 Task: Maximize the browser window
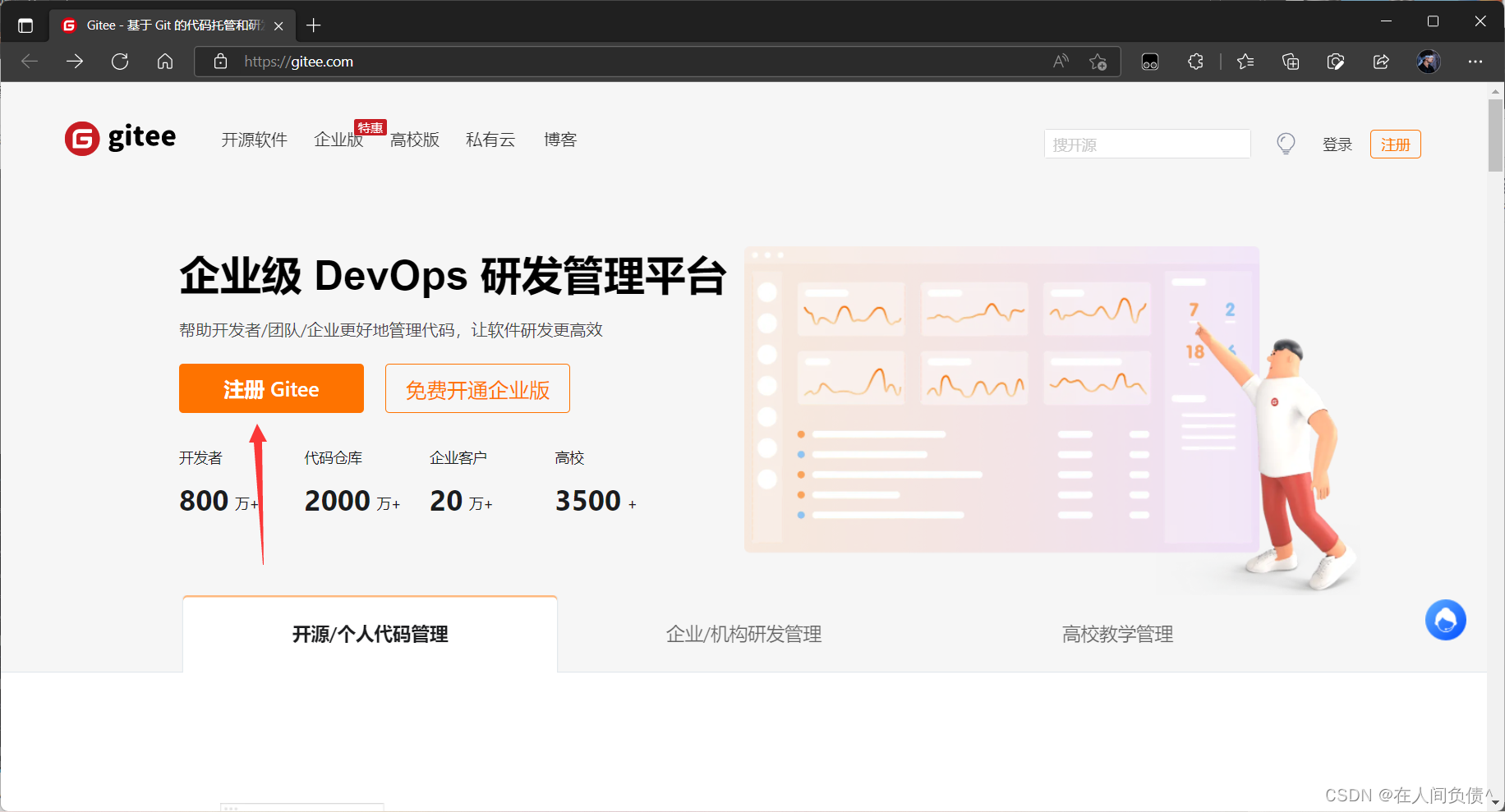tap(1433, 21)
